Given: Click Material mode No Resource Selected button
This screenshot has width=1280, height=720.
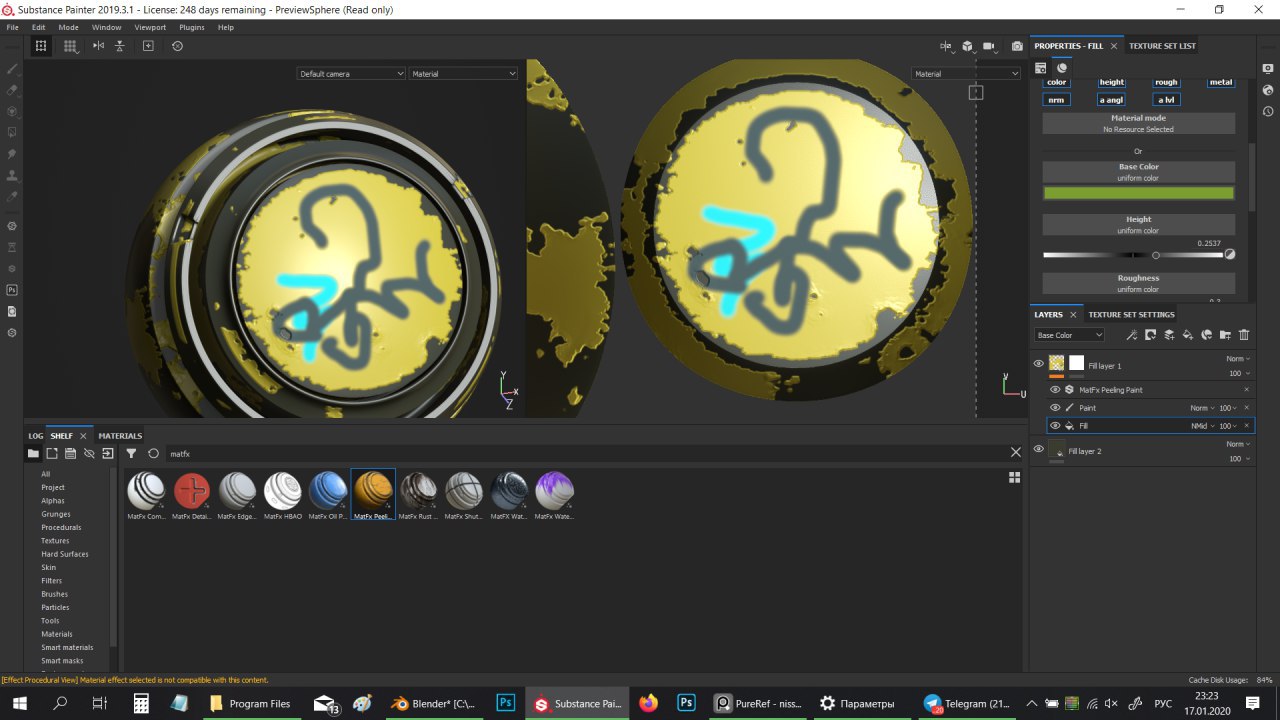Looking at the screenshot, I should [1139, 123].
